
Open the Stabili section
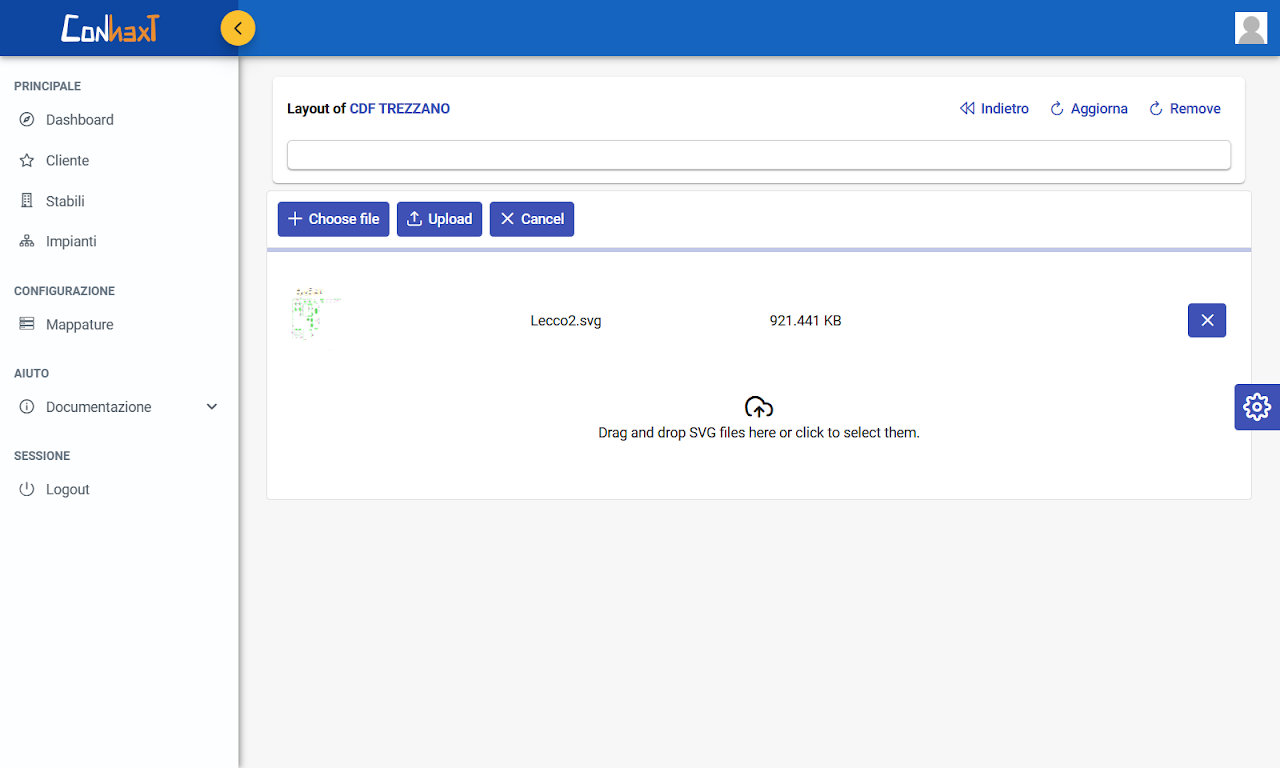click(x=65, y=202)
